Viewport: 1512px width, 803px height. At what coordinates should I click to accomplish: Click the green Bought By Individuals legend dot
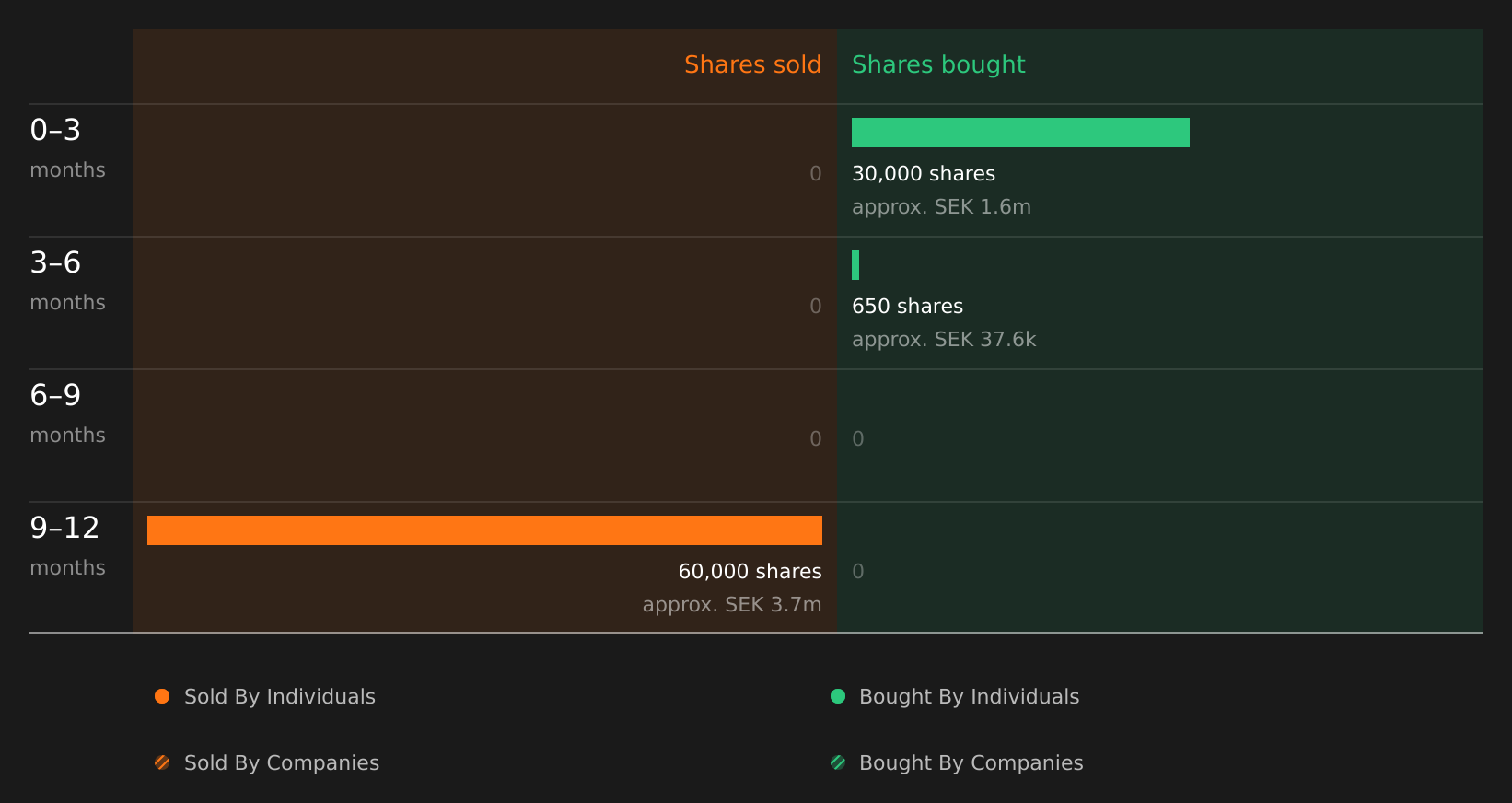(838, 696)
